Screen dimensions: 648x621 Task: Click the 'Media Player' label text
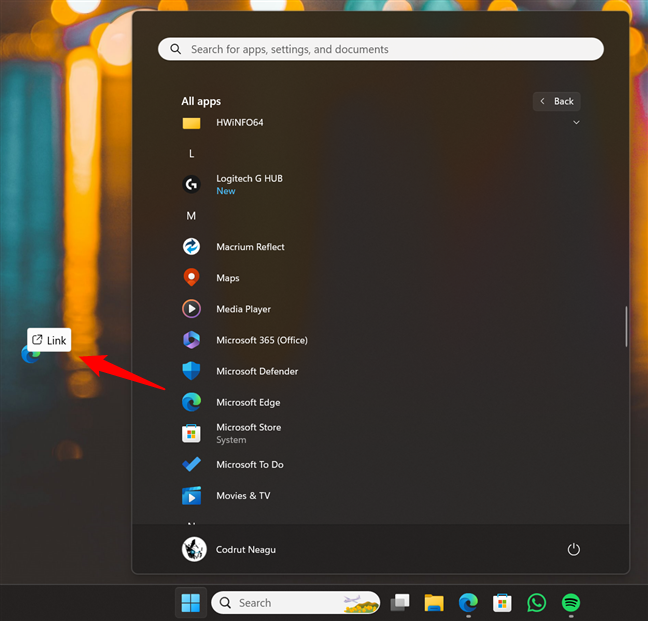coord(243,309)
